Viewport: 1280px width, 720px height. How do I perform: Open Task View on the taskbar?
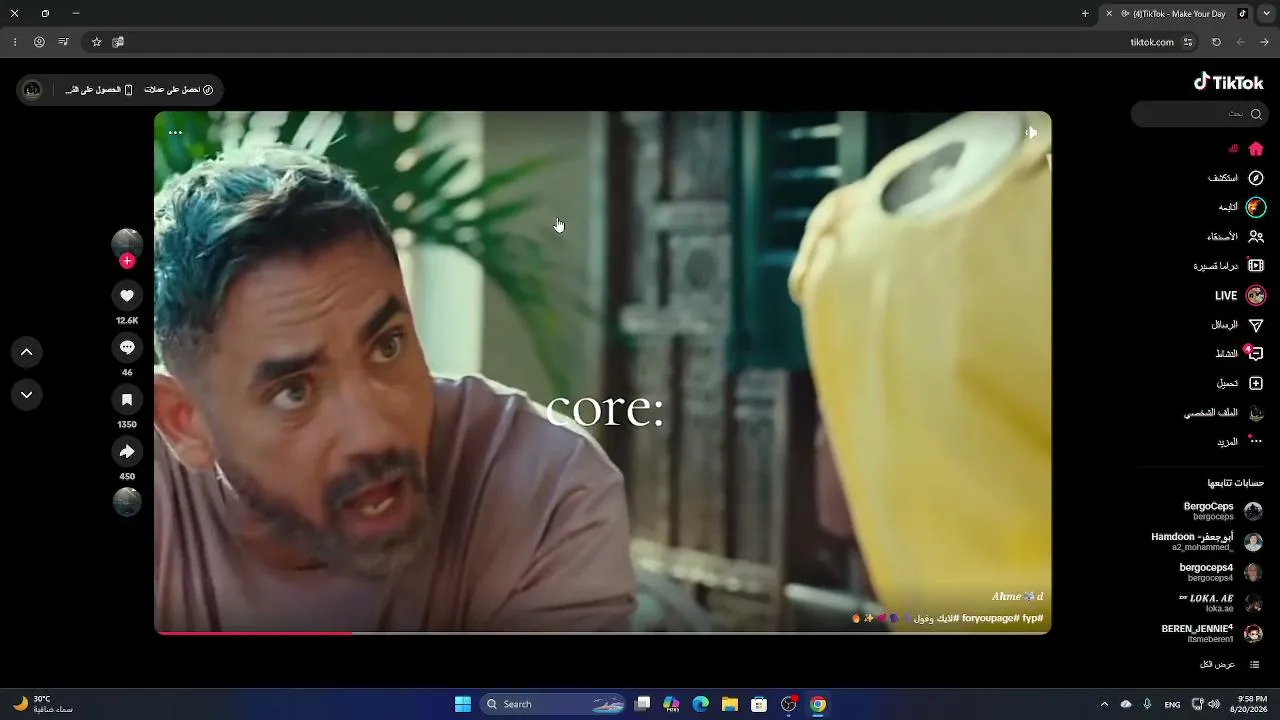point(643,704)
